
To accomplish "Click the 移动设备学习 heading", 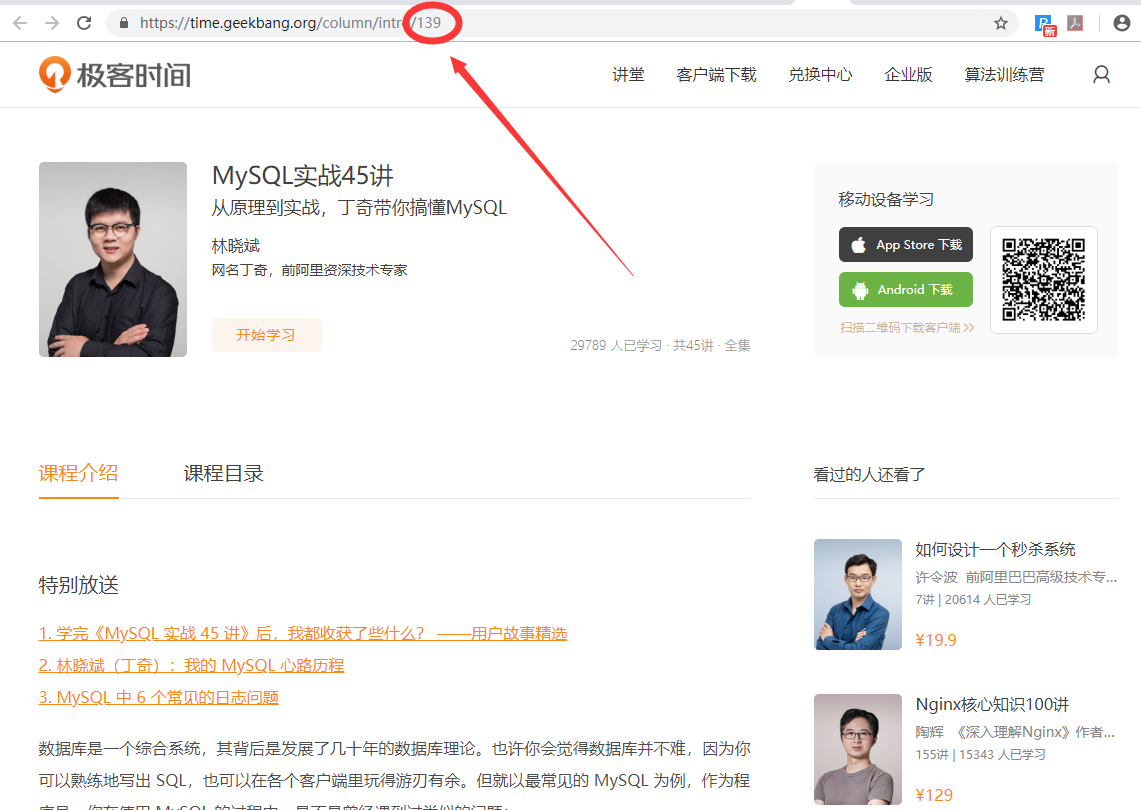I will tap(886, 199).
